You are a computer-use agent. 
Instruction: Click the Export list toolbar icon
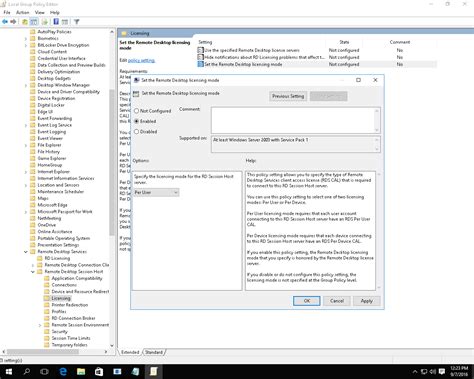coord(45,22)
